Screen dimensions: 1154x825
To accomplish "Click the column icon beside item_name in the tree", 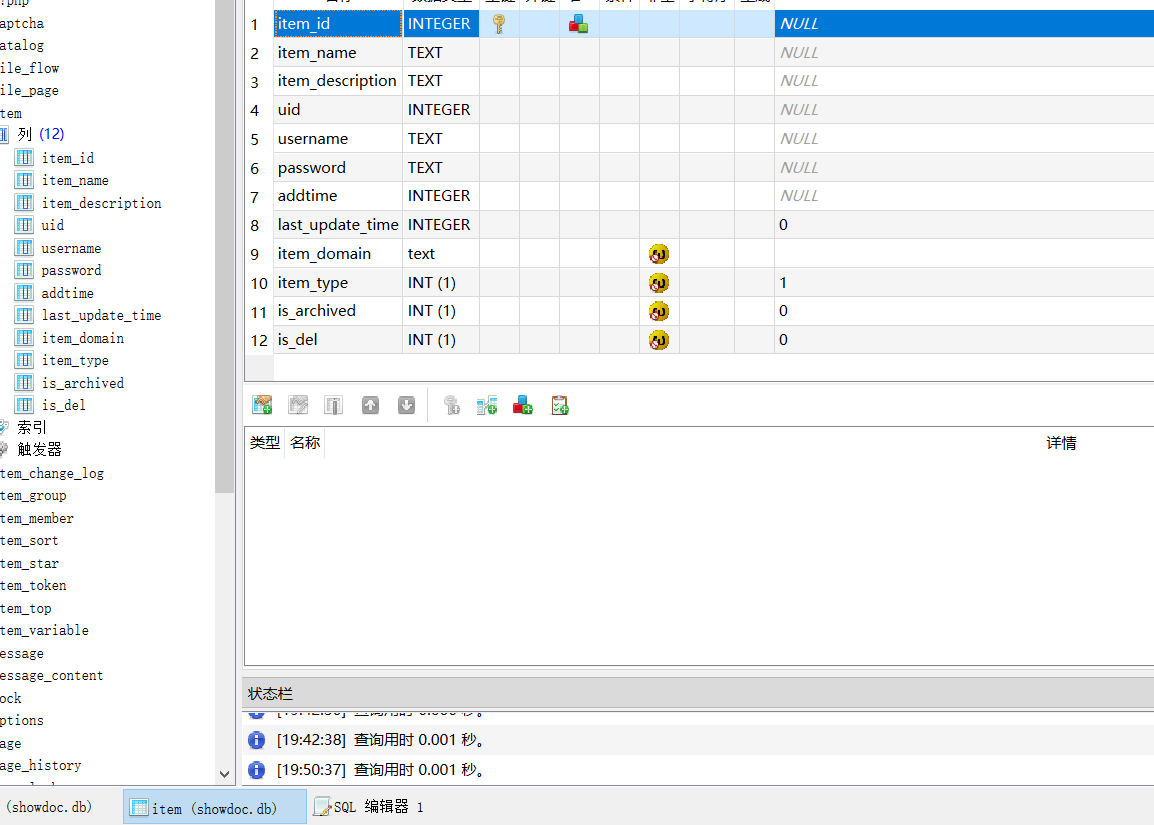I will coord(24,180).
